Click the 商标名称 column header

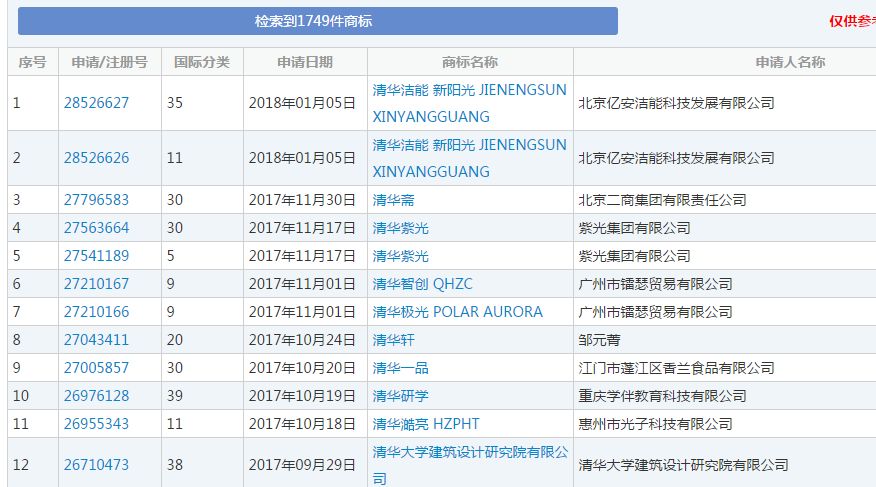(470, 62)
